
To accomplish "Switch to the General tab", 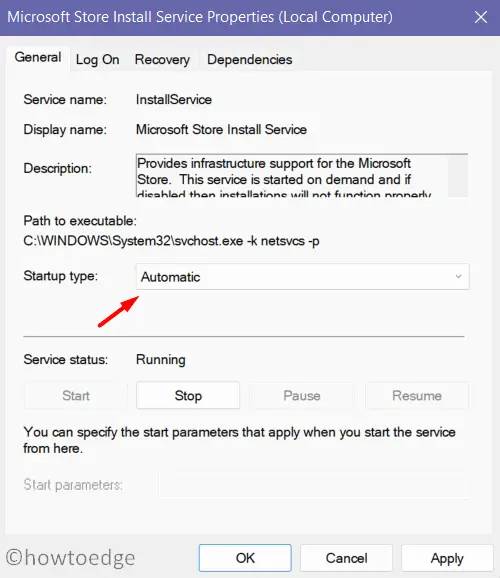I will [x=38, y=58].
